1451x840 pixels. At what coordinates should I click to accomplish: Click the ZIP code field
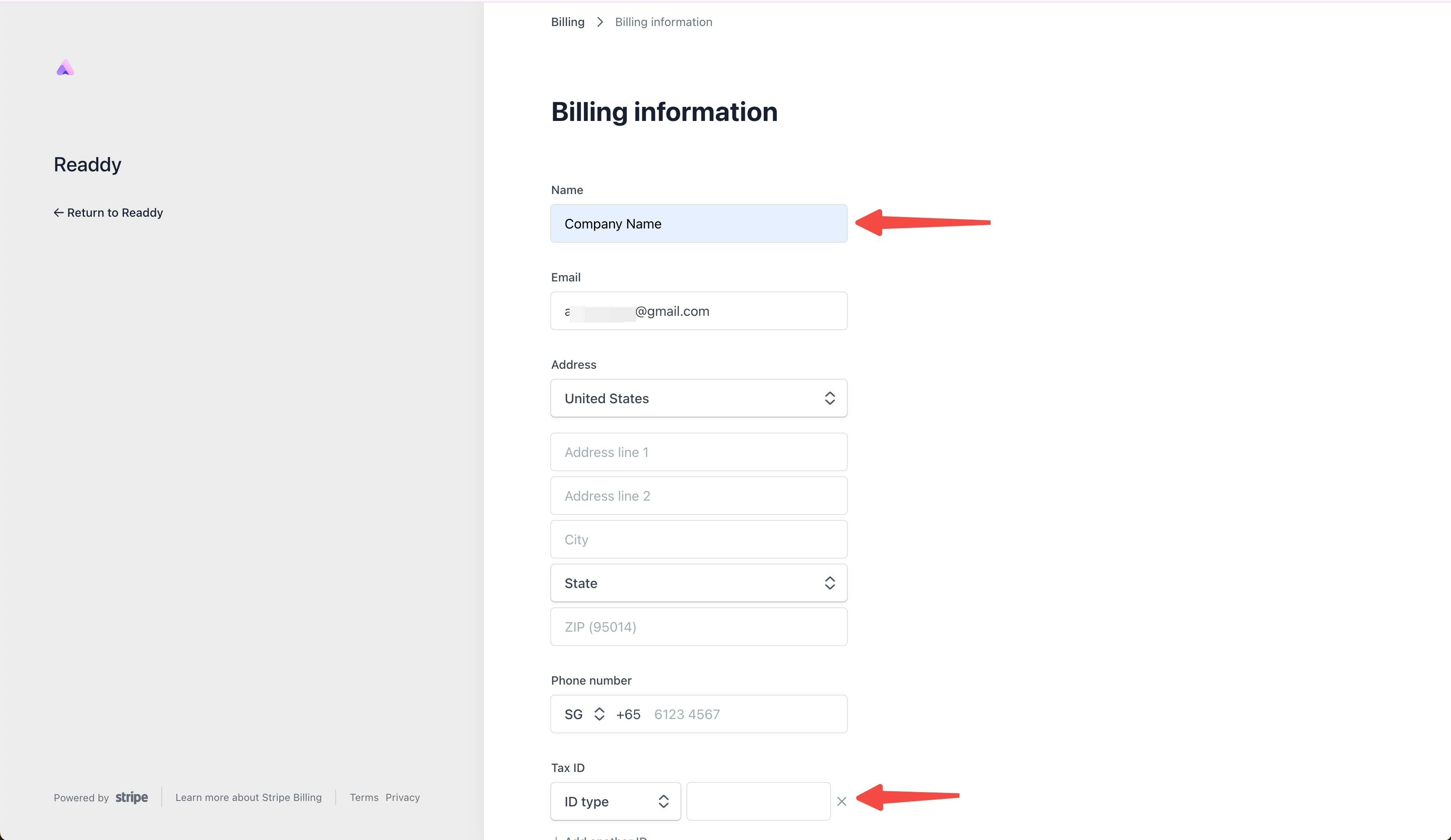coord(699,627)
